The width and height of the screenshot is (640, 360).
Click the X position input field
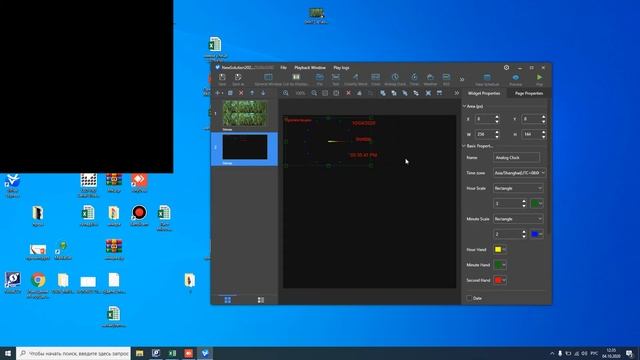484,119
